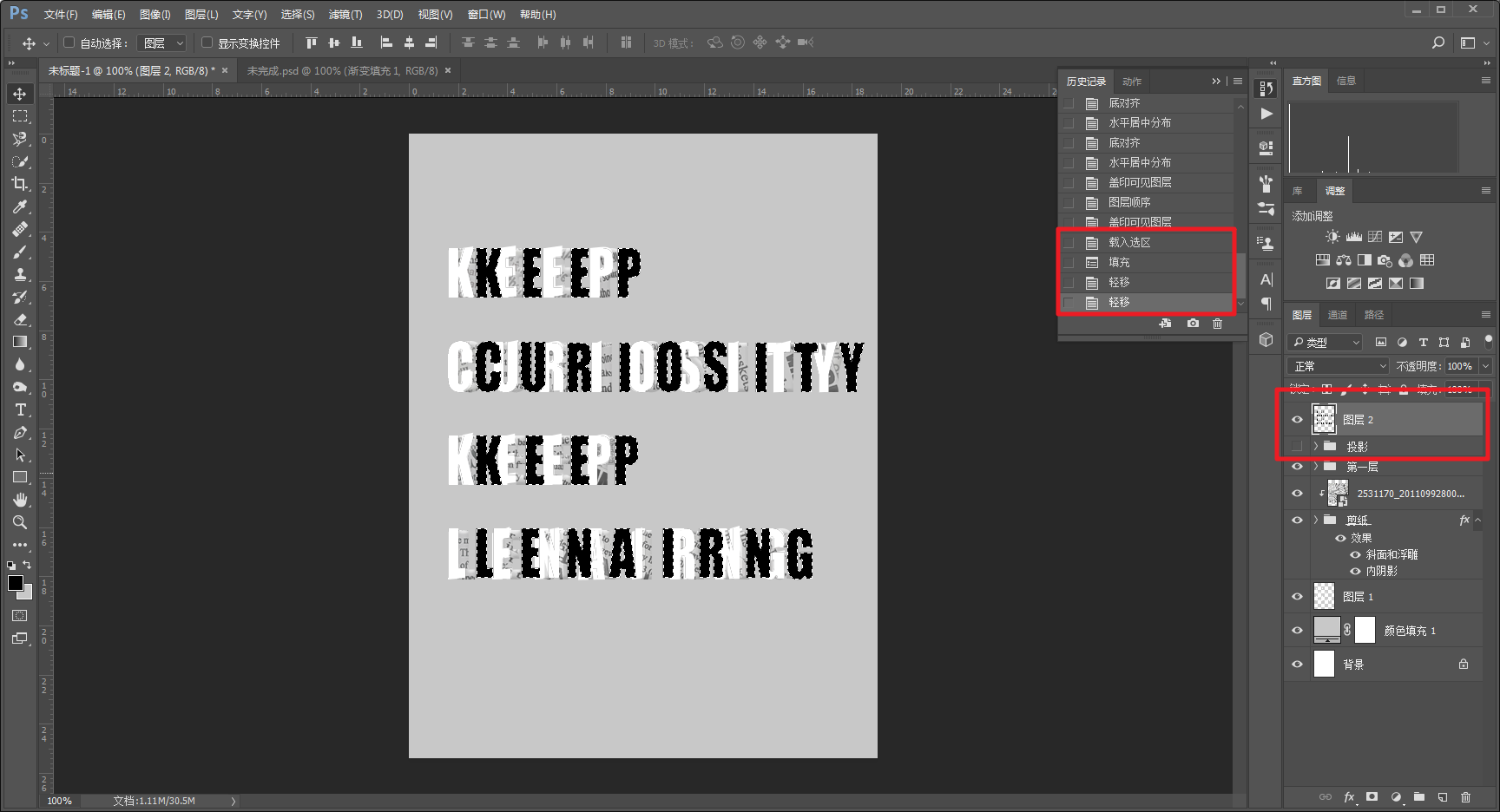The width and height of the screenshot is (1500, 812).
Task: Select the Brush tool
Action: click(x=20, y=252)
